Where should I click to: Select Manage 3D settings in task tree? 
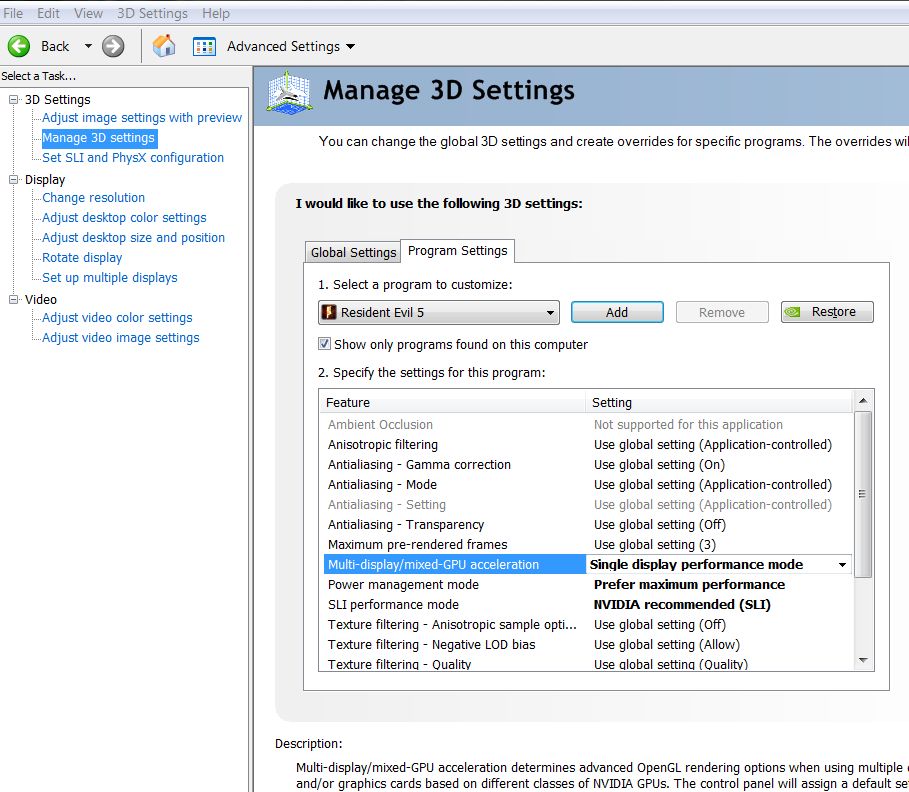tap(99, 138)
